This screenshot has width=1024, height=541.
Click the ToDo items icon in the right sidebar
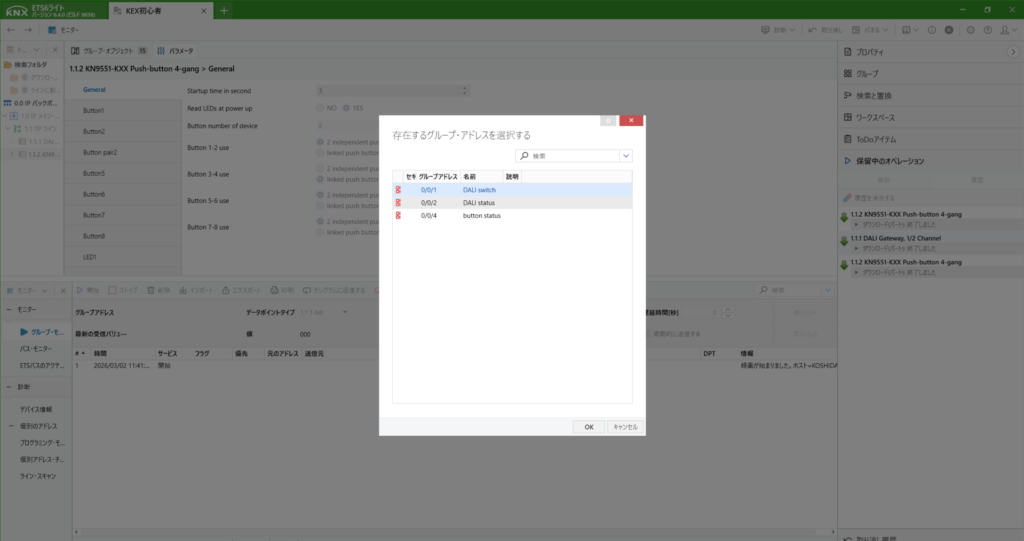(x=847, y=139)
